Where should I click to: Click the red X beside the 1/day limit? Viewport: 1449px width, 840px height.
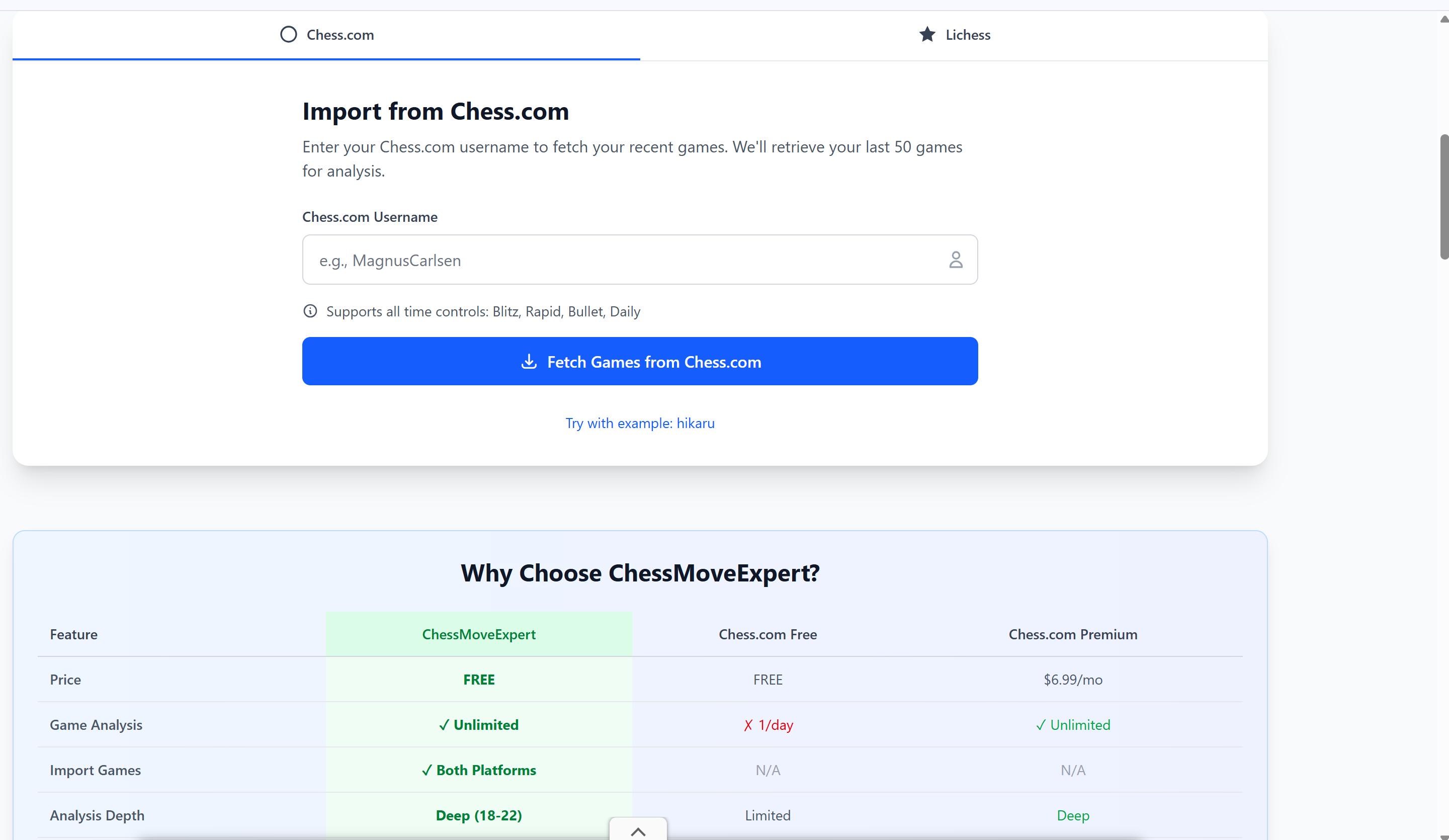pyautogui.click(x=747, y=725)
